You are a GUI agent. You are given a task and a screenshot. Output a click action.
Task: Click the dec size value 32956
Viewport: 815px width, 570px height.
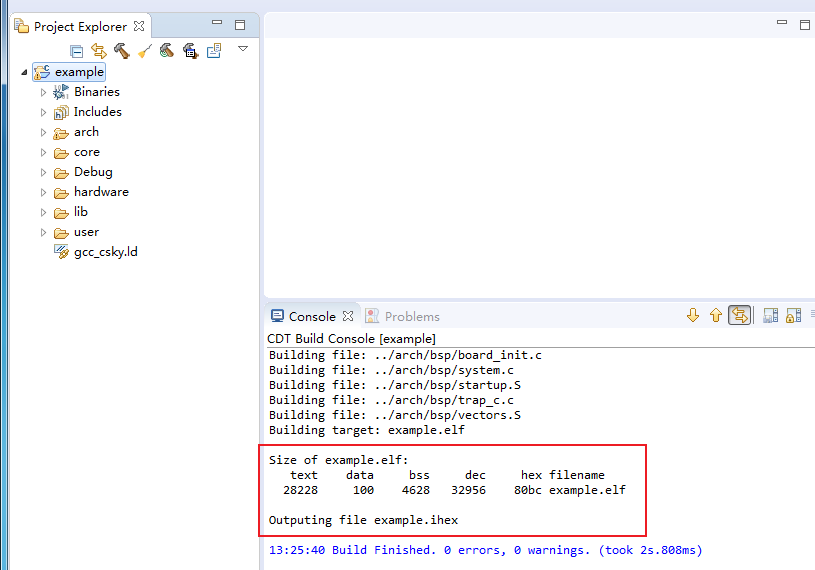[x=468, y=490]
